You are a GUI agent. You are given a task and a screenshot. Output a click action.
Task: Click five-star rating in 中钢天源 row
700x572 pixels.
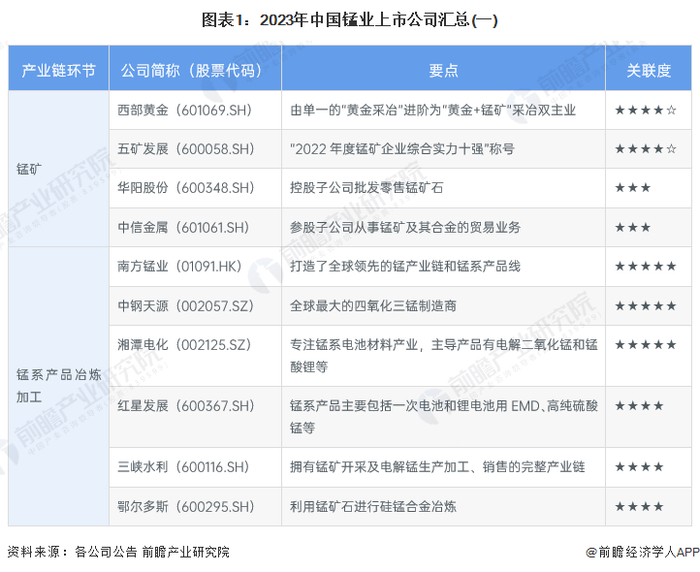646,306
